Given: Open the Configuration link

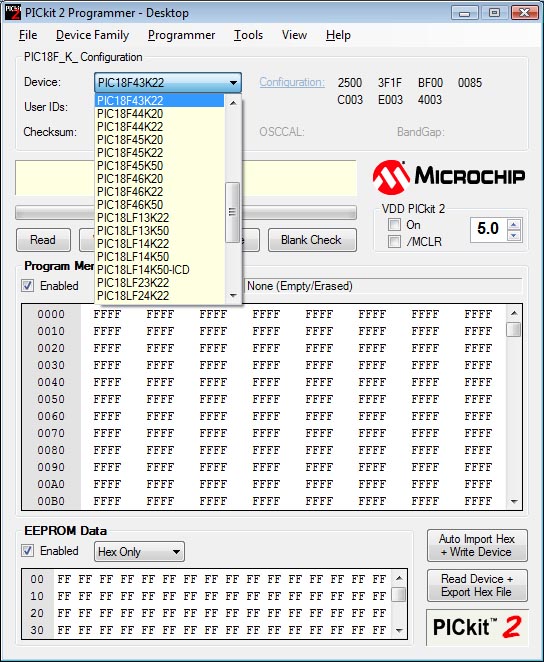Looking at the screenshot, I should click(292, 82).
